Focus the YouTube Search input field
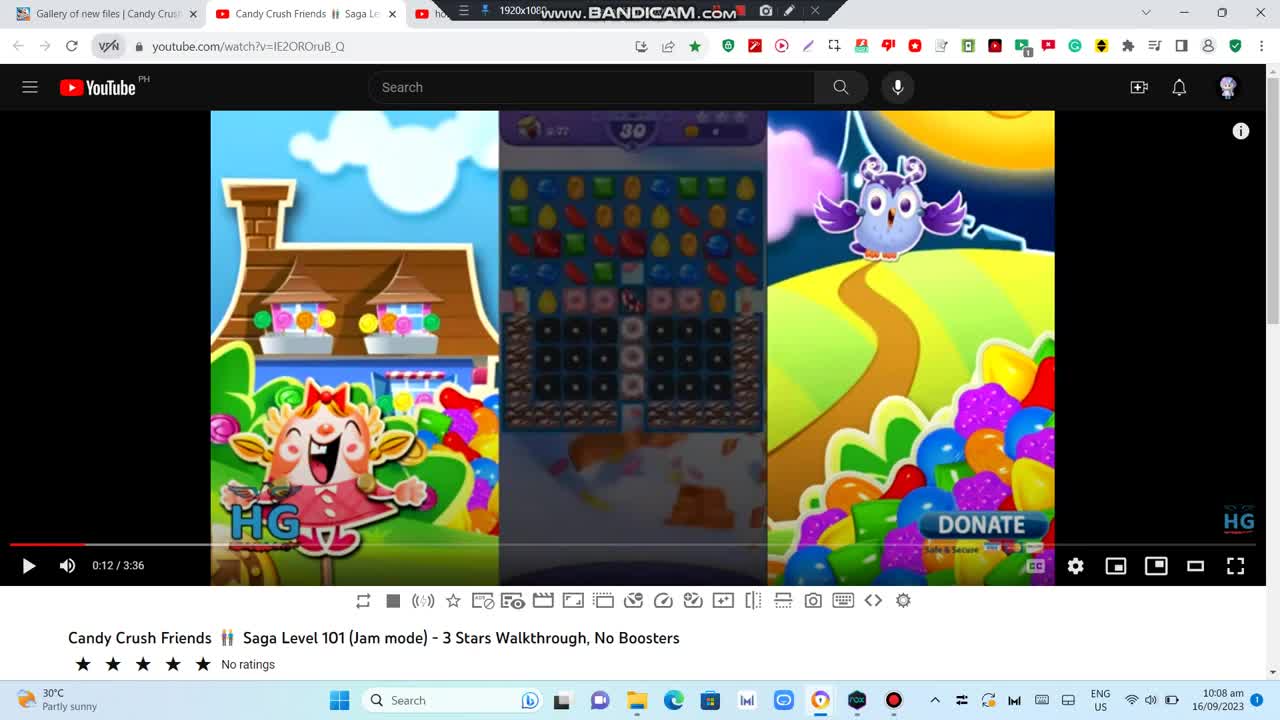 pyautogui.click(x=590, y=87)
